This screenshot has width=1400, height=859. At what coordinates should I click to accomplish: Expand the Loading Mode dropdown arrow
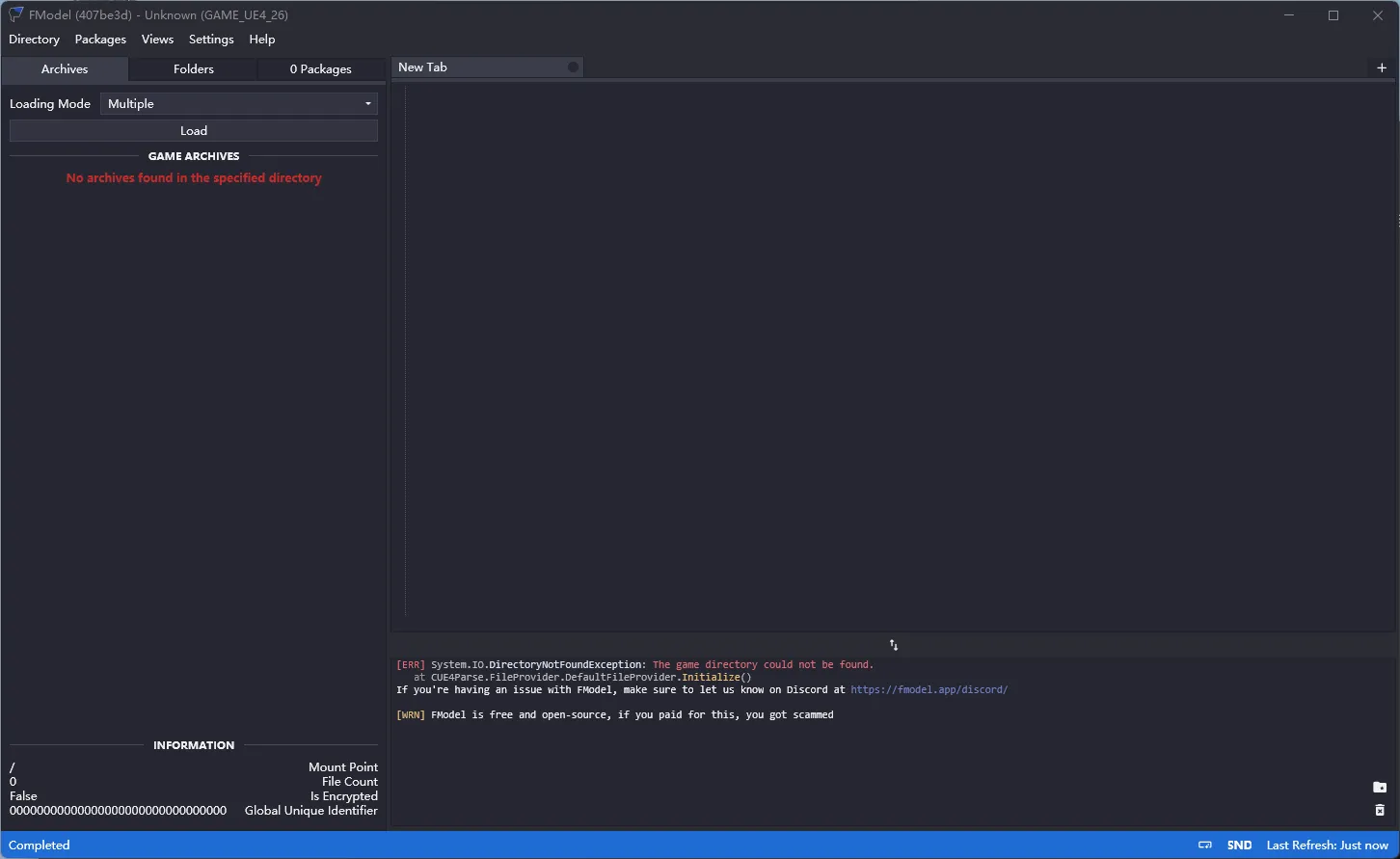(x=367, y=104)
